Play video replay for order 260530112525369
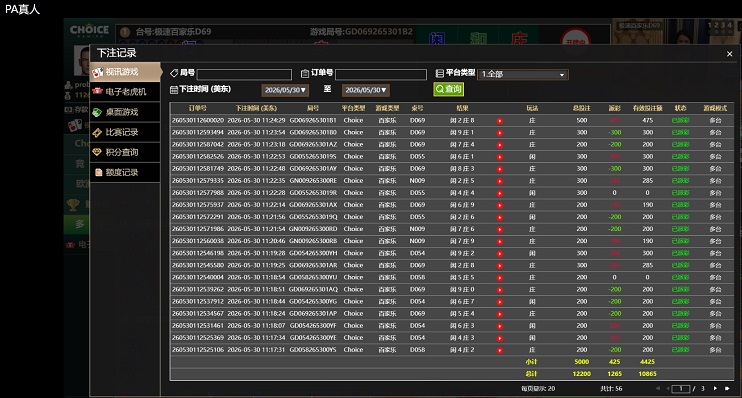 click(x=499, y=338)
